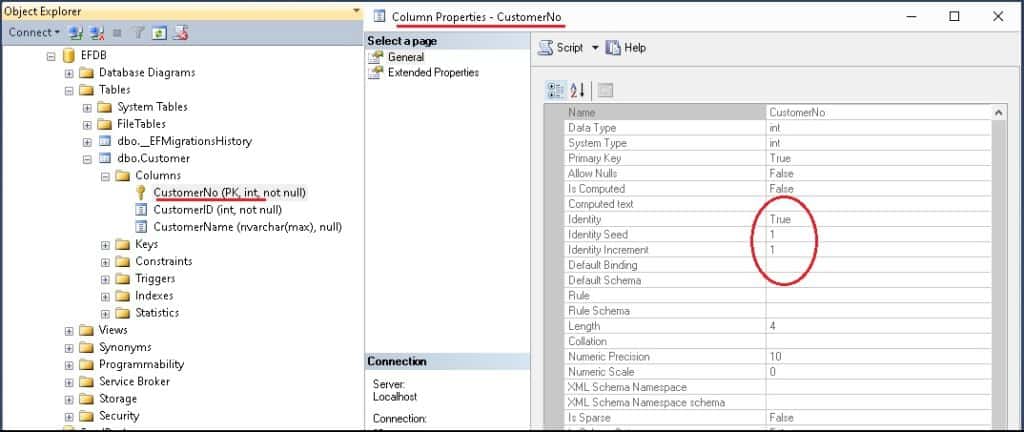Image resolution: width=1024 pixels, height=432 pixels.
Task: Maximize the Column Properties window
Action: [954, 16]
